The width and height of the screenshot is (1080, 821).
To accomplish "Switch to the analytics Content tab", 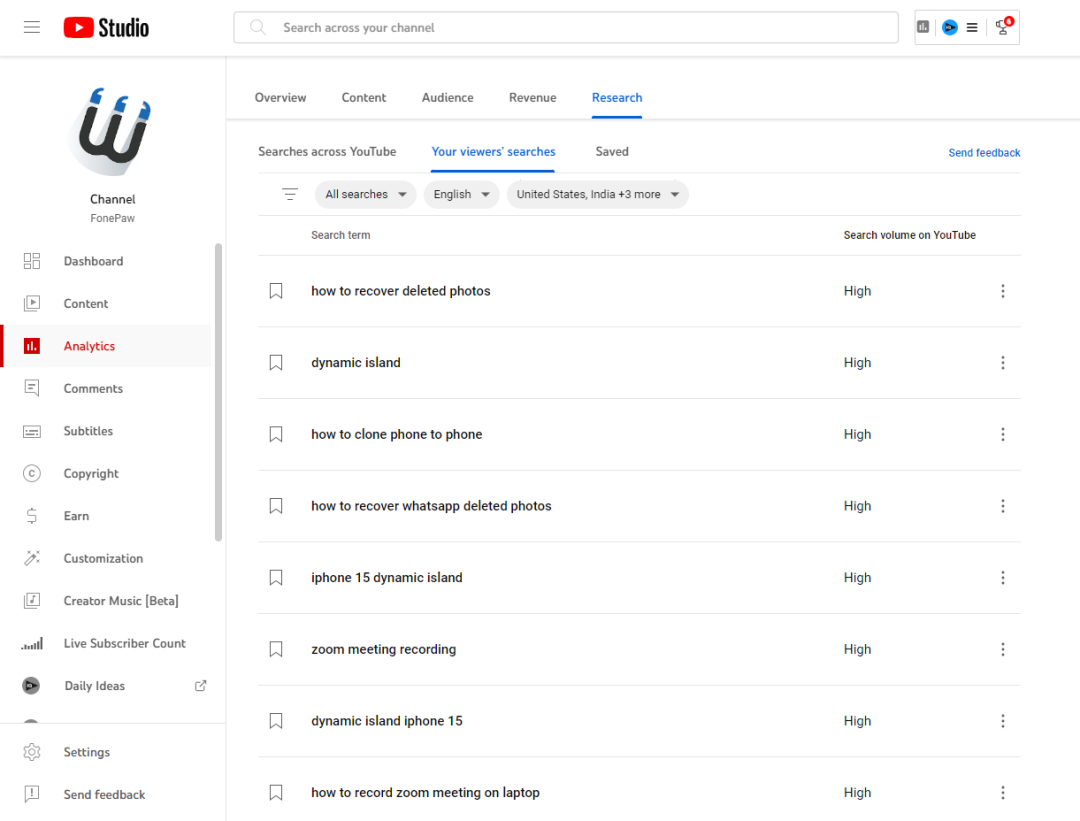I will (x=364, y=98).
